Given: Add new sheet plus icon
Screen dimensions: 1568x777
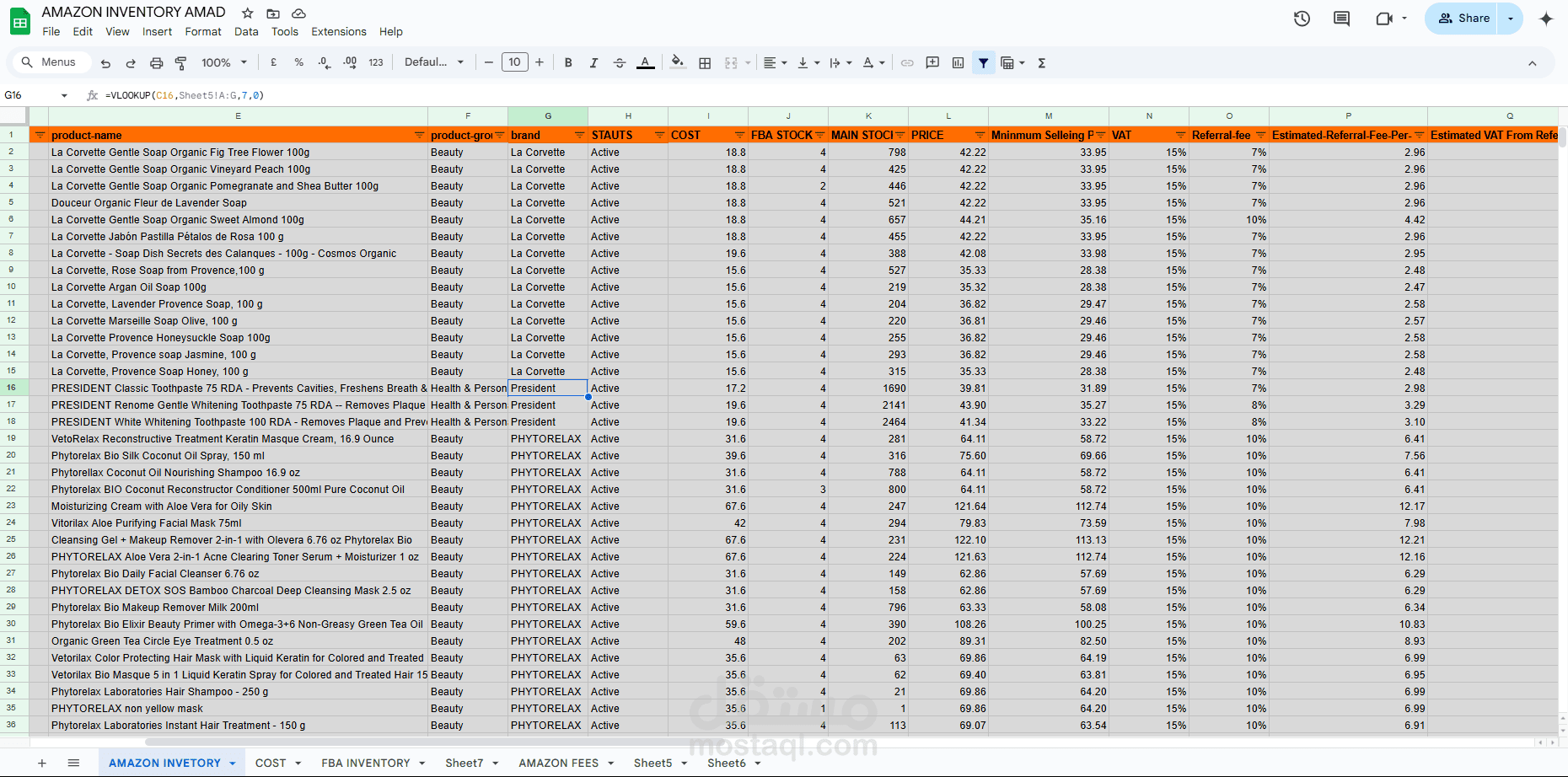Looking at the screenshot, I should tap(41, 763).
